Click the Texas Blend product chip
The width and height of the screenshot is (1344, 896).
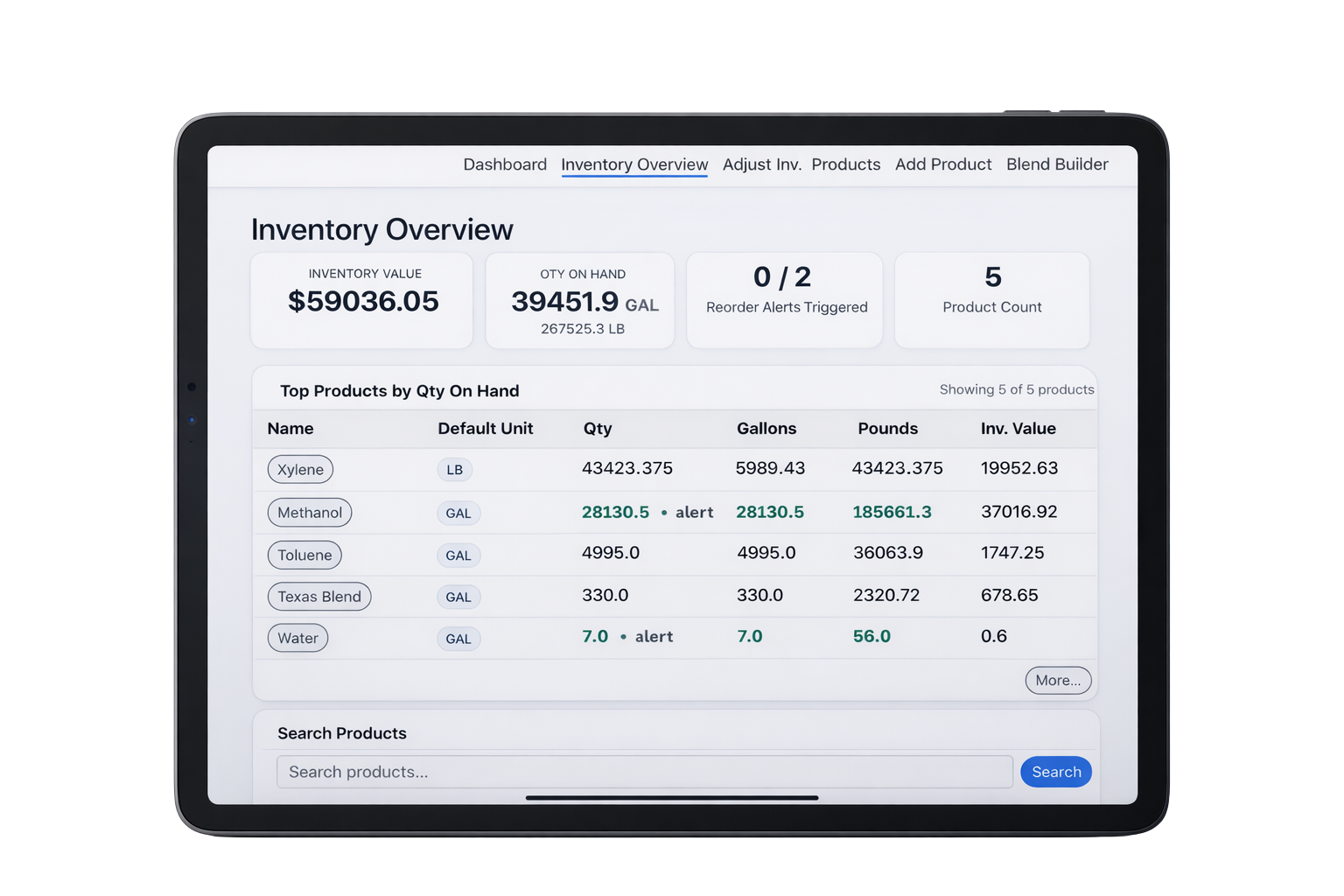[318, 596]
